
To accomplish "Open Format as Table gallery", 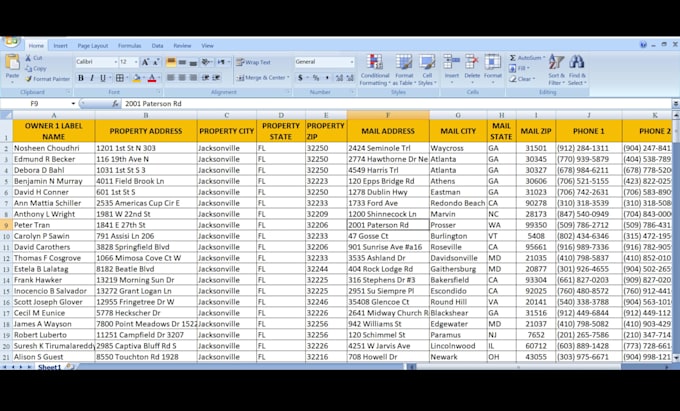I will click(x=404, y=70).
